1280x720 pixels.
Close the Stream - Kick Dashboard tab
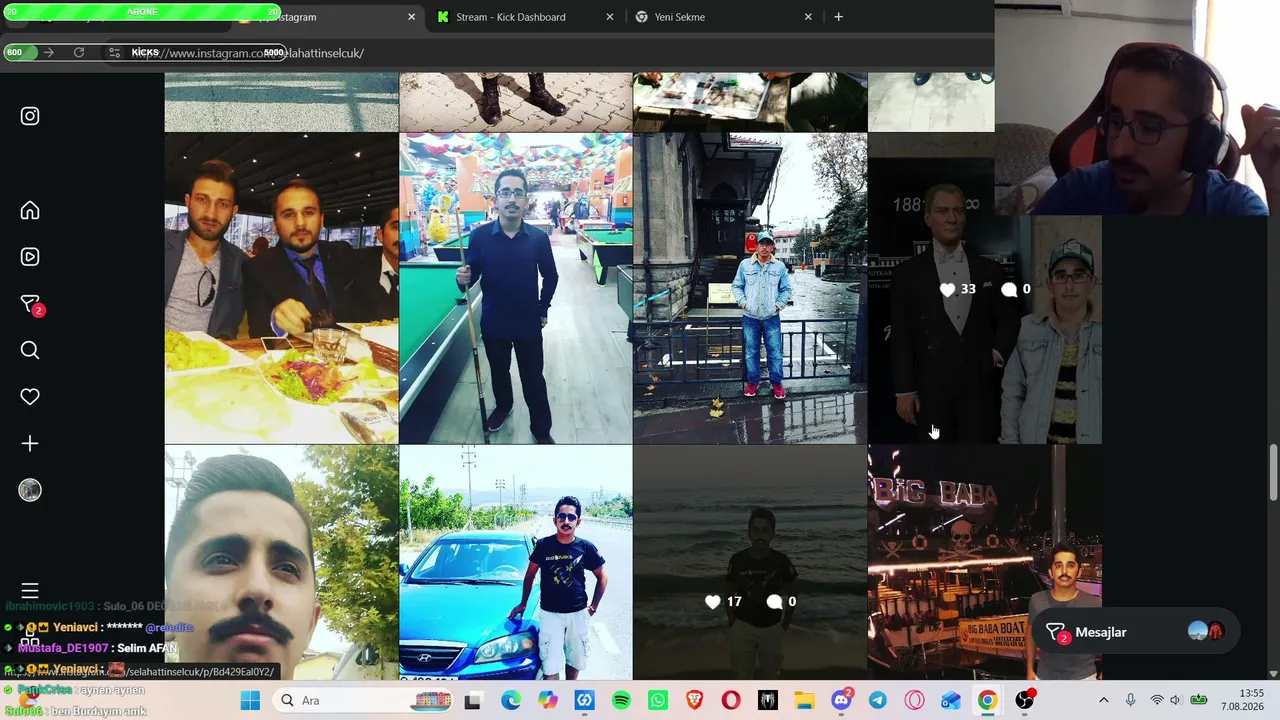click(610, 17)
